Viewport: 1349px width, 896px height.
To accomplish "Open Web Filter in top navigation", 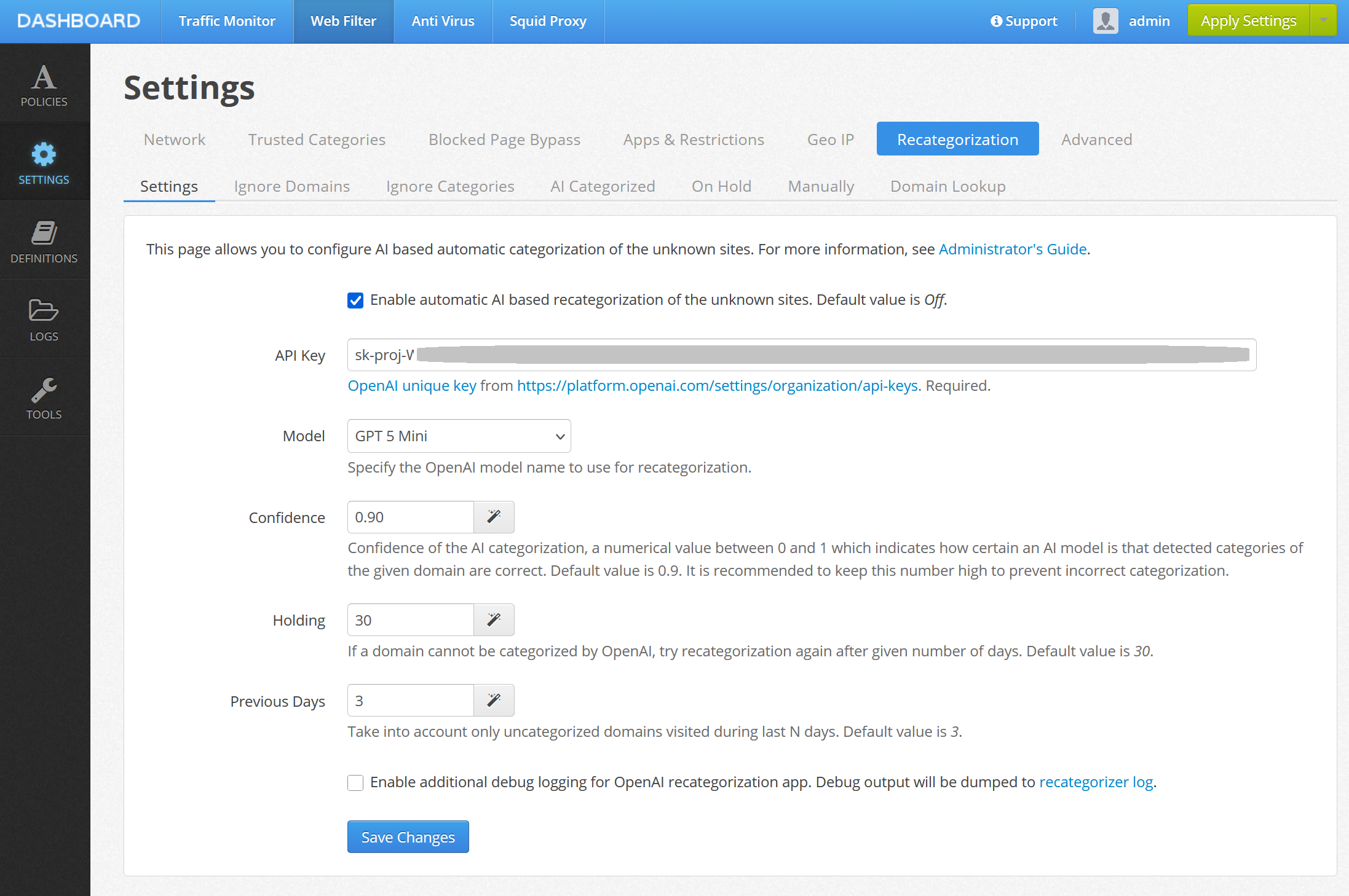I will pos(343,21).
